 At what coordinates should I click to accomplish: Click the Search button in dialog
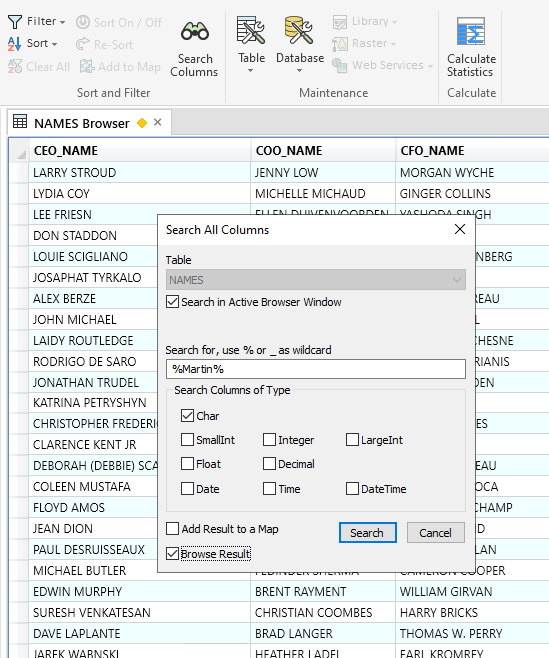(367, 533)
